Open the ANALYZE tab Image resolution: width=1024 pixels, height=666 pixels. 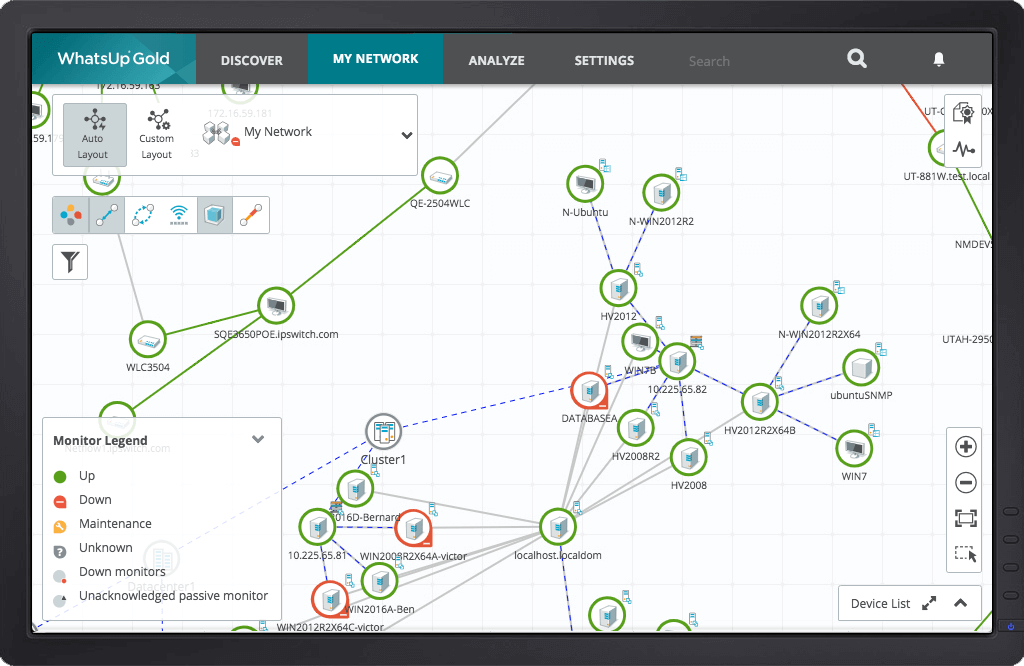[496, 60]
